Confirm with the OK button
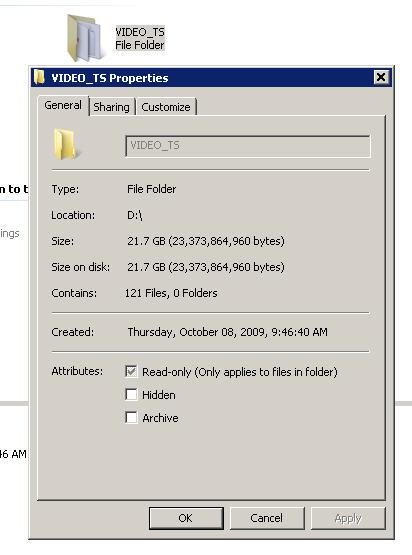Screen dimensions: 412x555 click(x=186, y=518)
